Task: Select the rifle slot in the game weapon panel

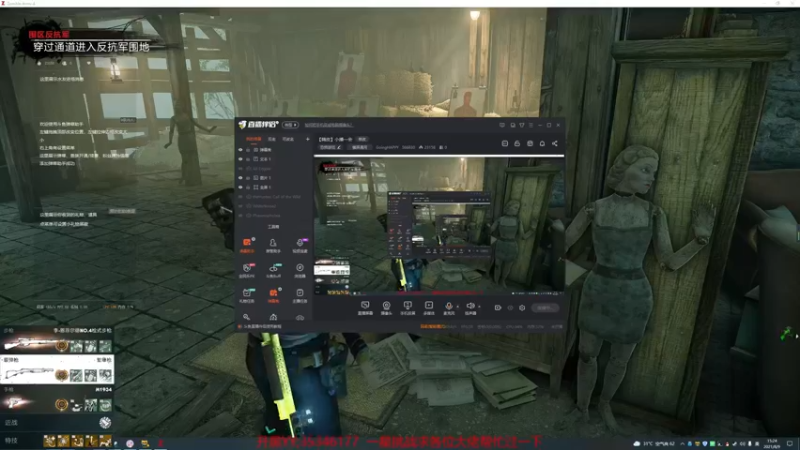Action: (x=57, y=341)
